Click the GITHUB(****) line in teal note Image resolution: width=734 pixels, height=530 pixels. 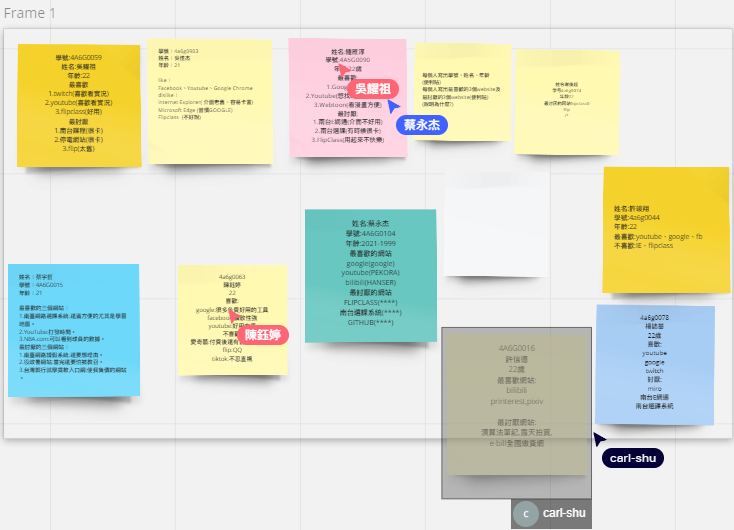click(370, 323)
